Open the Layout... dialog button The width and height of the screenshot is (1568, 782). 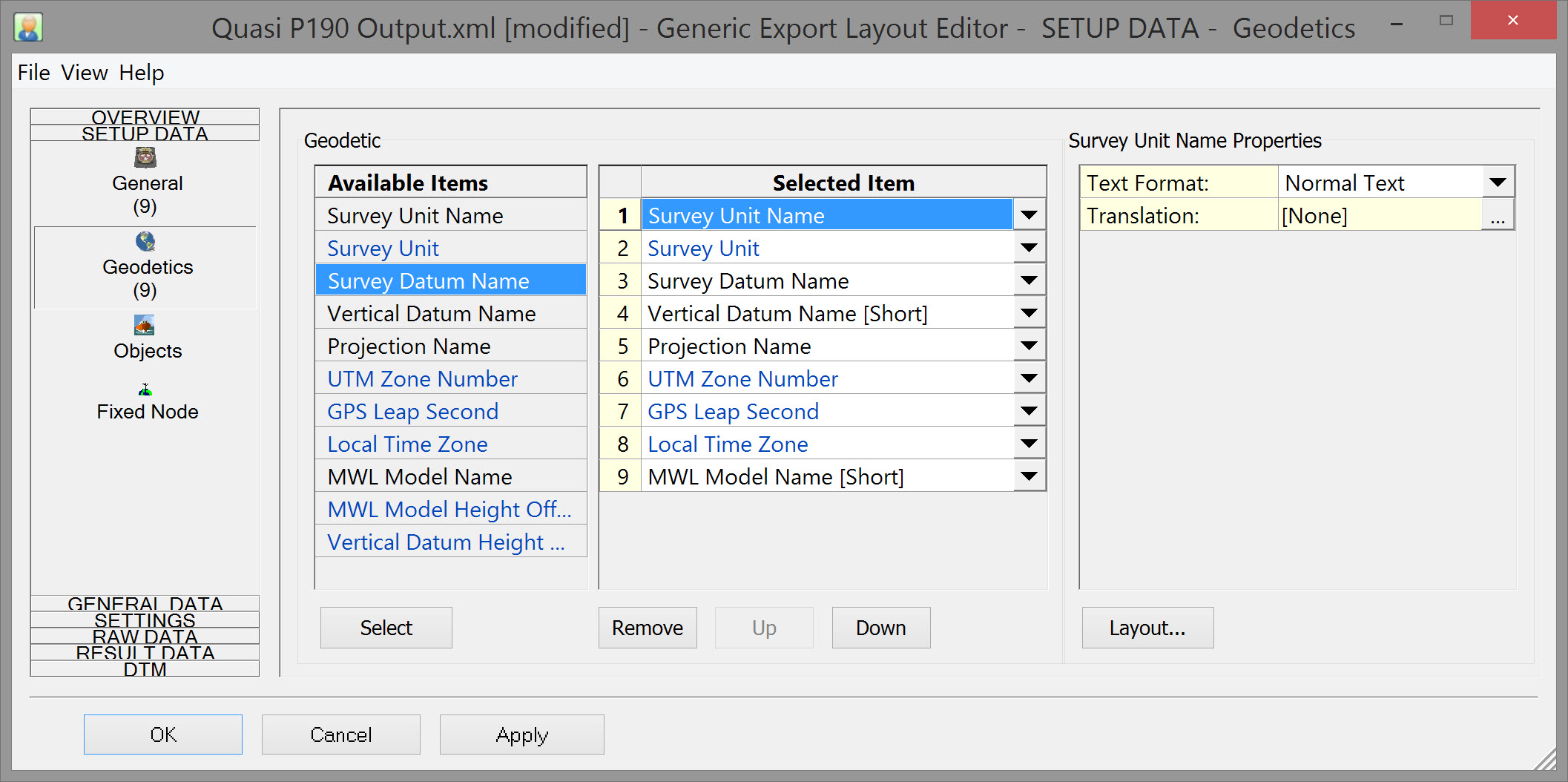[1147, 628]
